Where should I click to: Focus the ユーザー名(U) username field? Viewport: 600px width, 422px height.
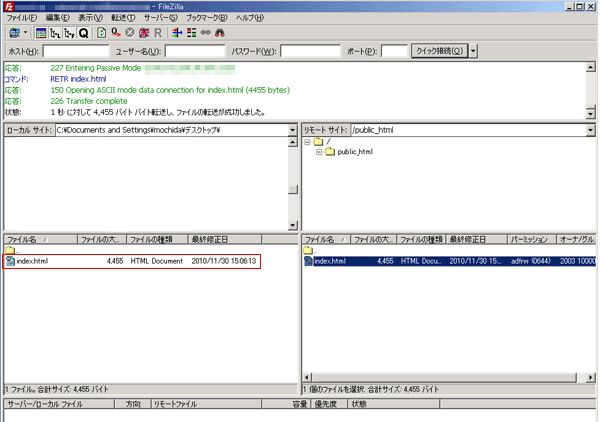pyautogui.click(x=195, y=51)
